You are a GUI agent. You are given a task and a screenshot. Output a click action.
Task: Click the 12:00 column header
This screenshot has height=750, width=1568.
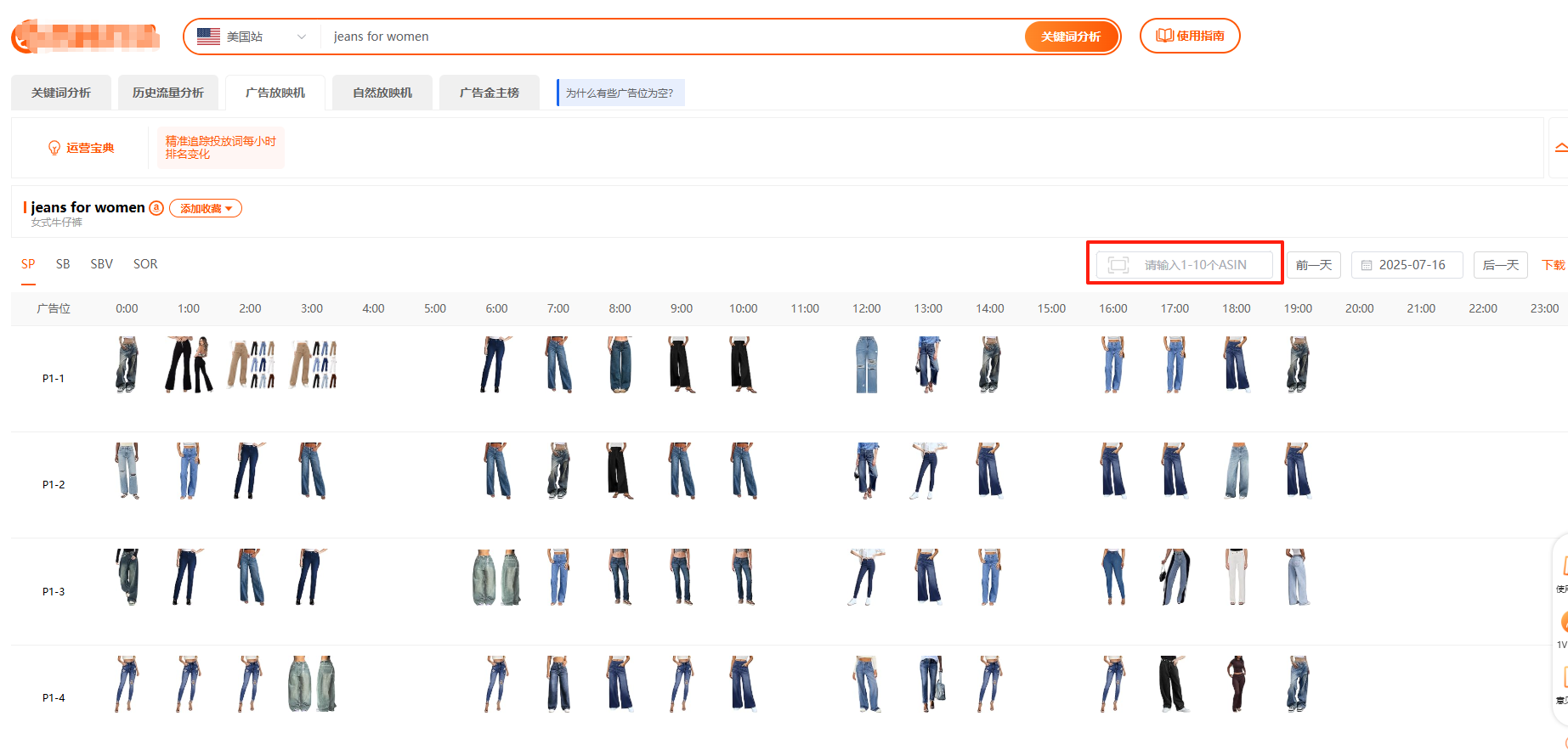(867, 308)
